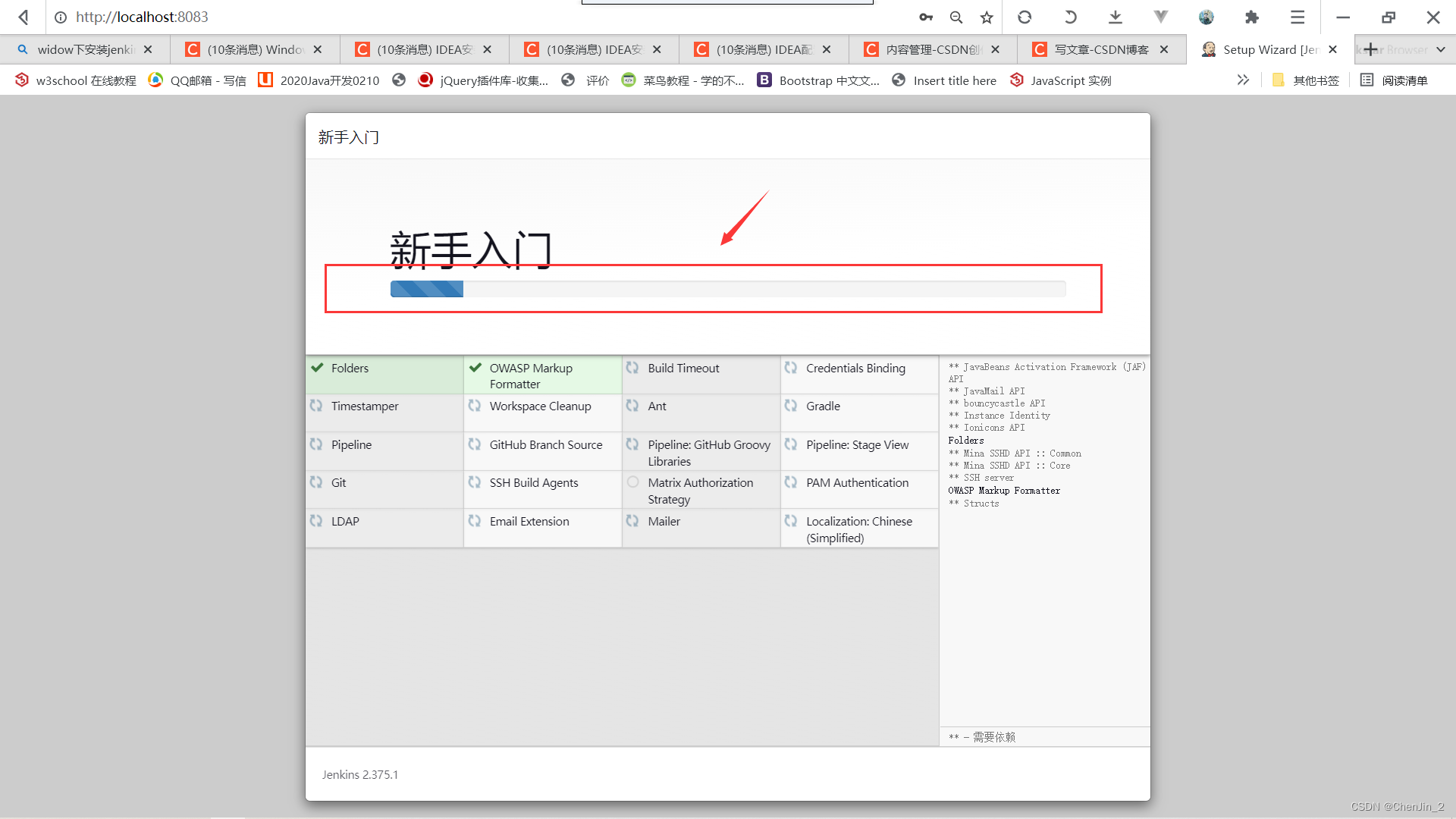The image size is (1456, 819).
Task: Select the 'SSH Build Agents' plugin text
Action: point(534,482)
